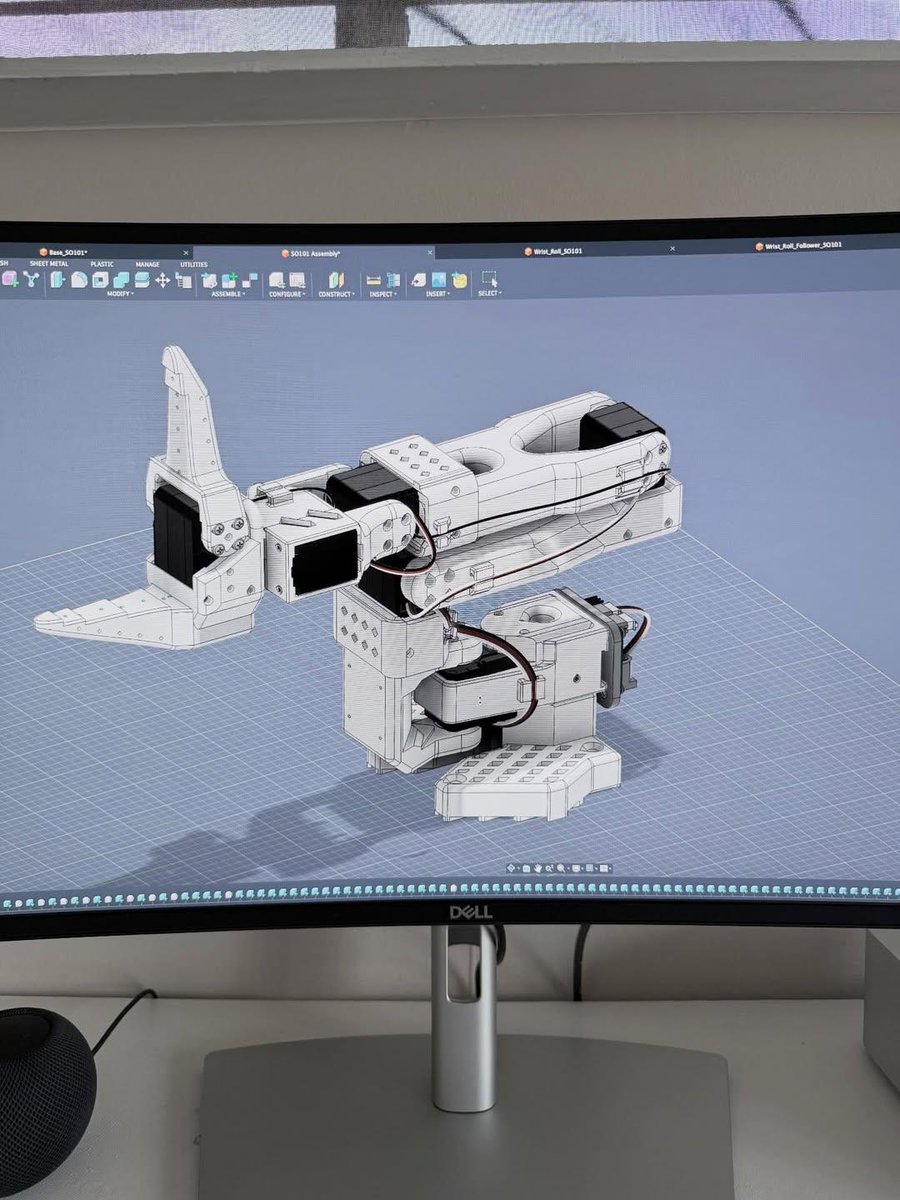
Task: Open the UTILITIES ribbon tab
Action: click(194, 264)
